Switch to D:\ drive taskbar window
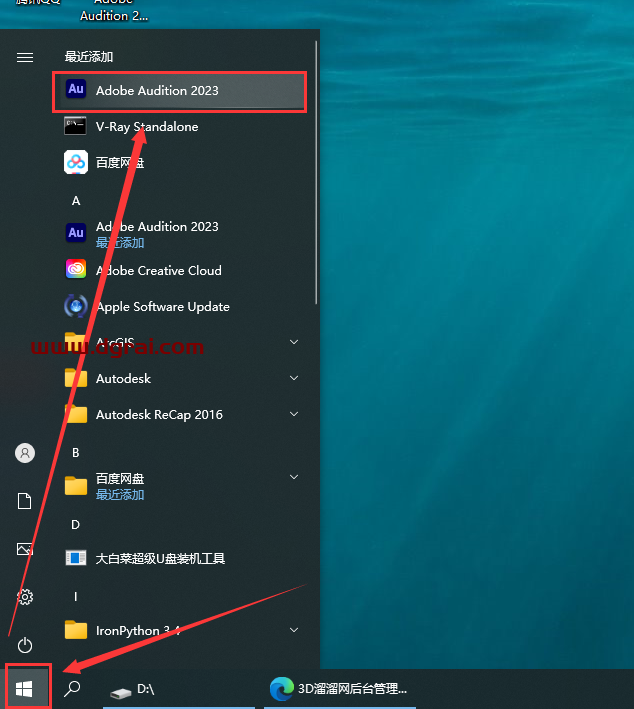The height and width of the screenshot is (709, 634). pos(179,689)
